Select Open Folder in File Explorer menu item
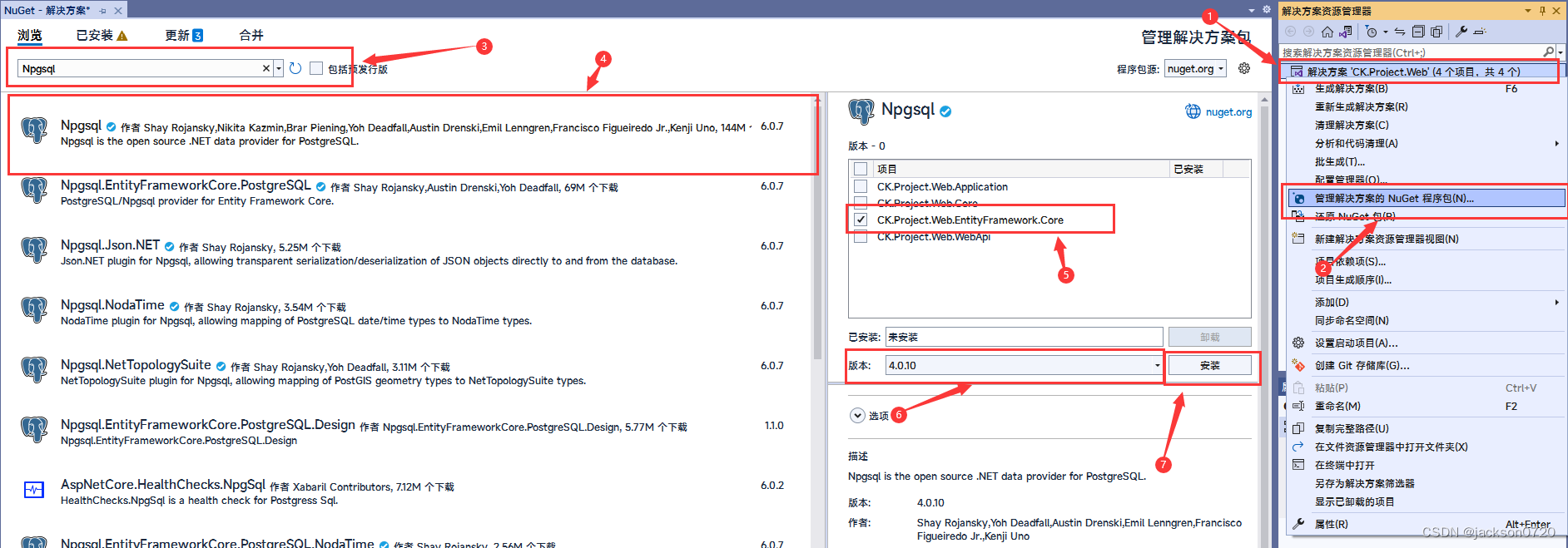1568x548 pixels. click(1426, 447)
